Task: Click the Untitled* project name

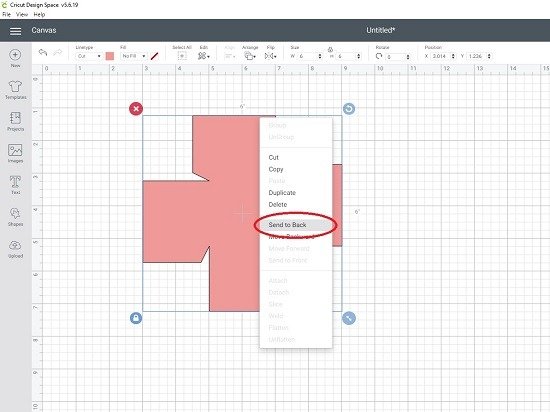Action: tap(381, 30)
